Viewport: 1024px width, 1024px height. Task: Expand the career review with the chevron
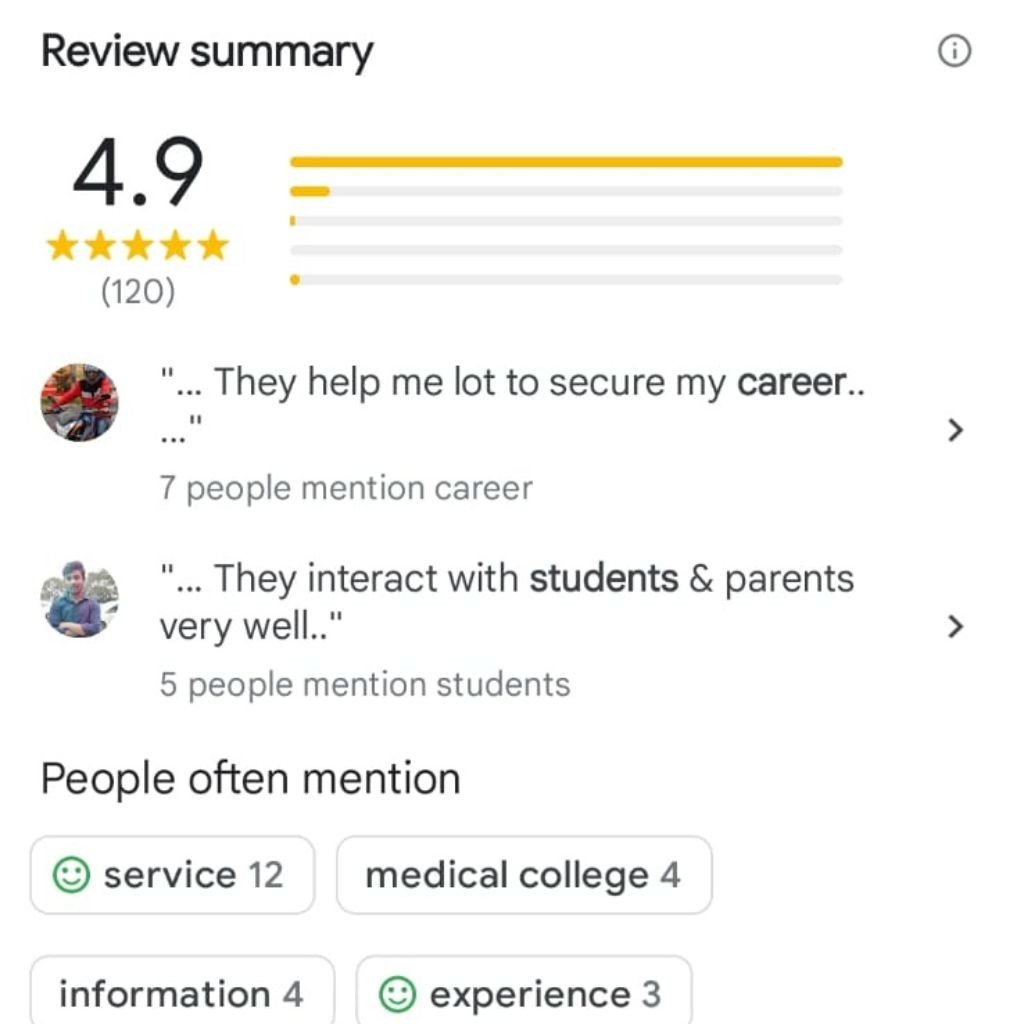click(x=957, y=430)
